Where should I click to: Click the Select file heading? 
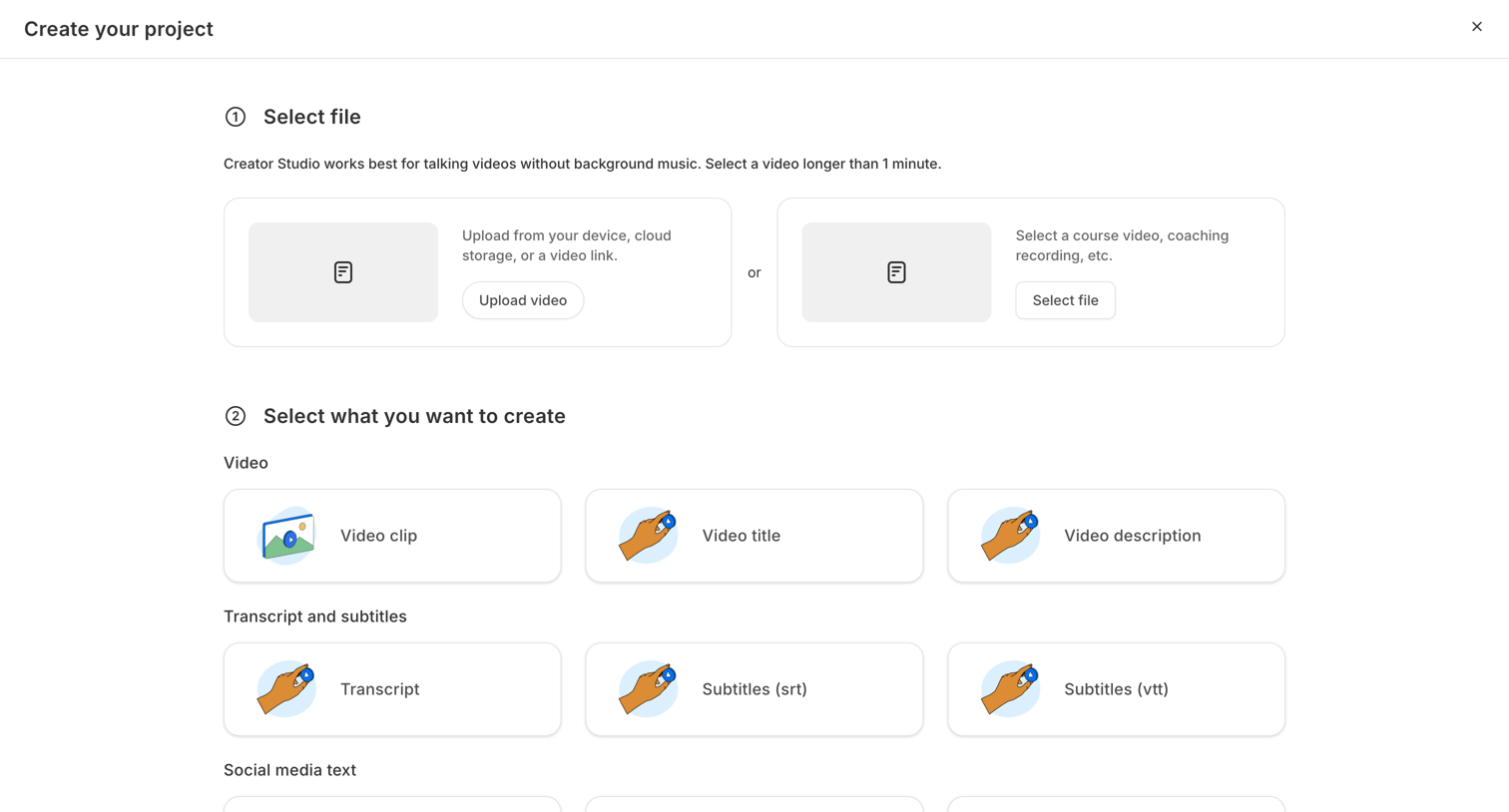[312, 117]
